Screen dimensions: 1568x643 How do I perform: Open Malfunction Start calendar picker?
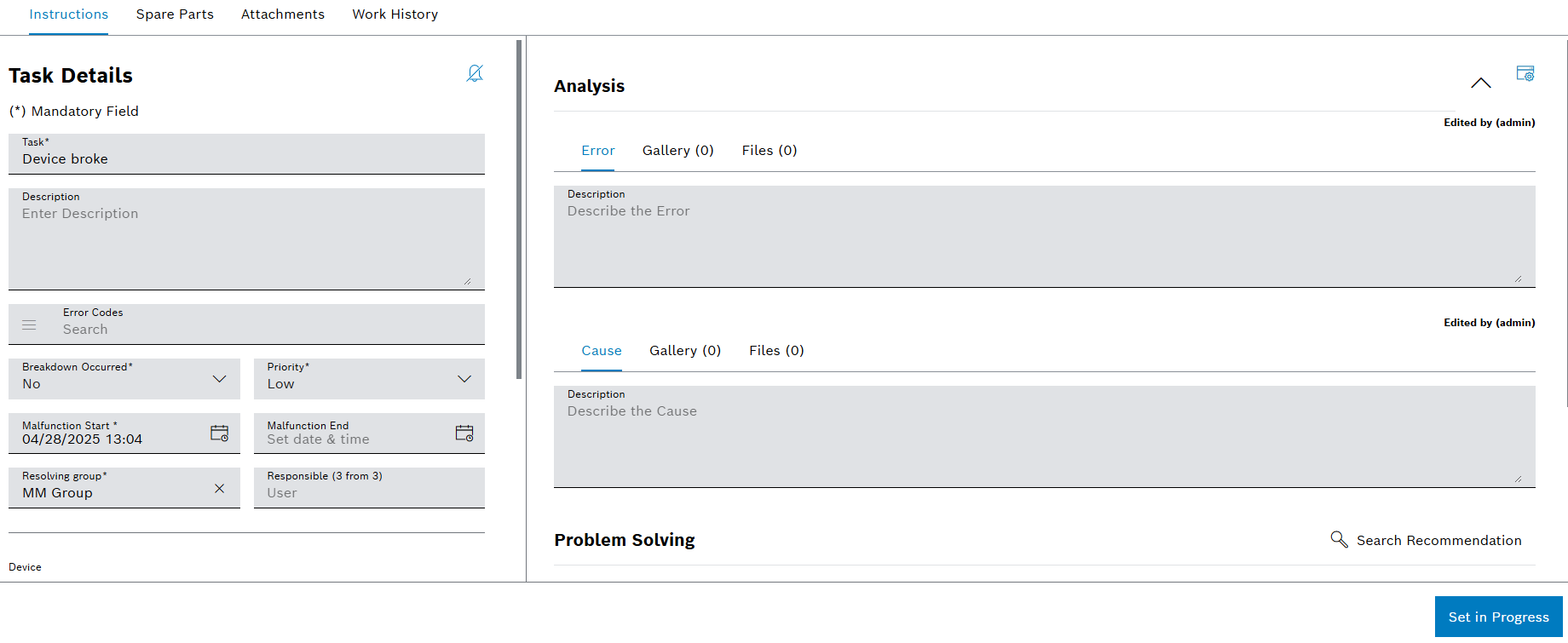219,433
